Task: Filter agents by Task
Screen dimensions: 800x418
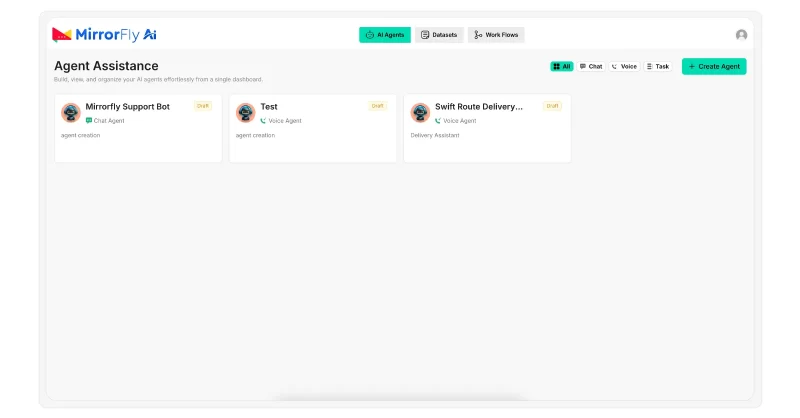Action: click(x=658, y=66)
